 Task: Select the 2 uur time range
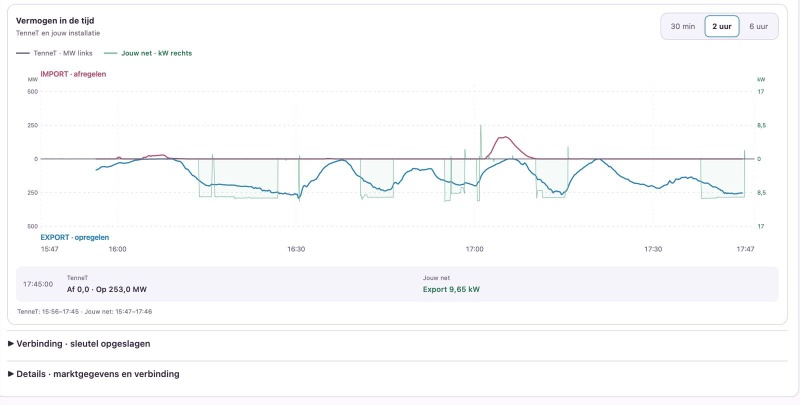[x=722, y=27]
